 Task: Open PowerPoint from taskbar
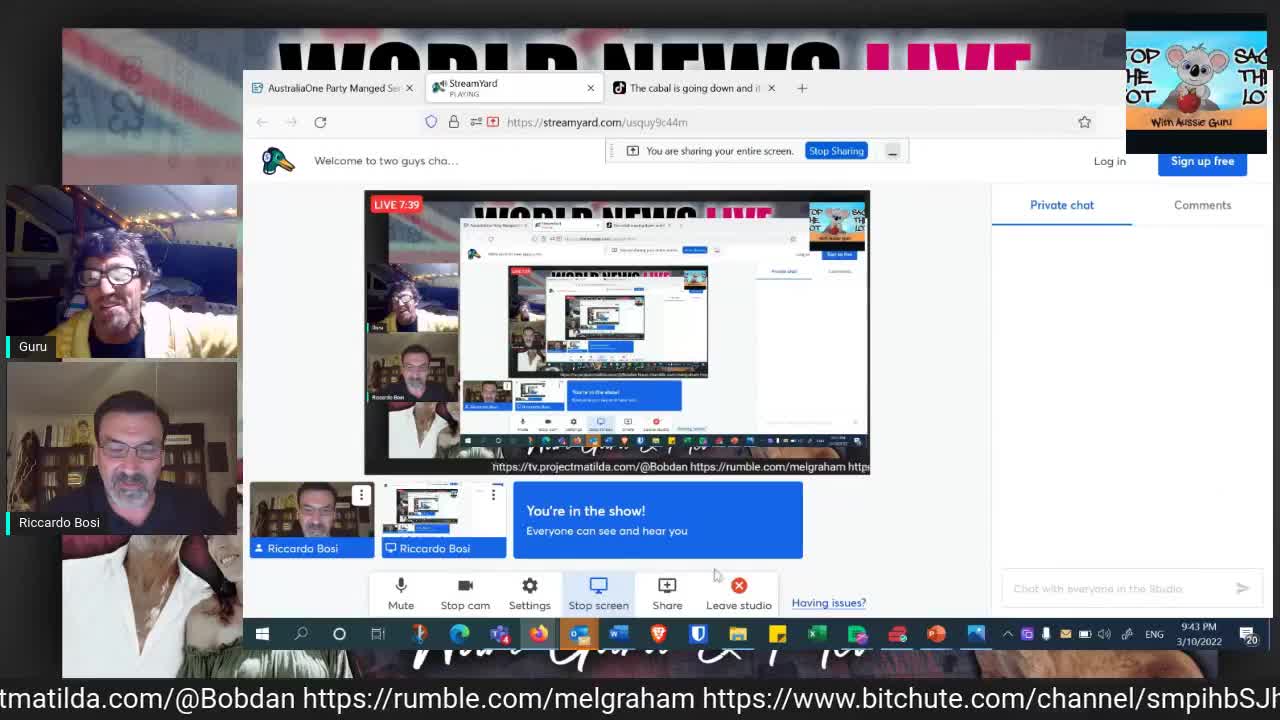pos(936,634)
